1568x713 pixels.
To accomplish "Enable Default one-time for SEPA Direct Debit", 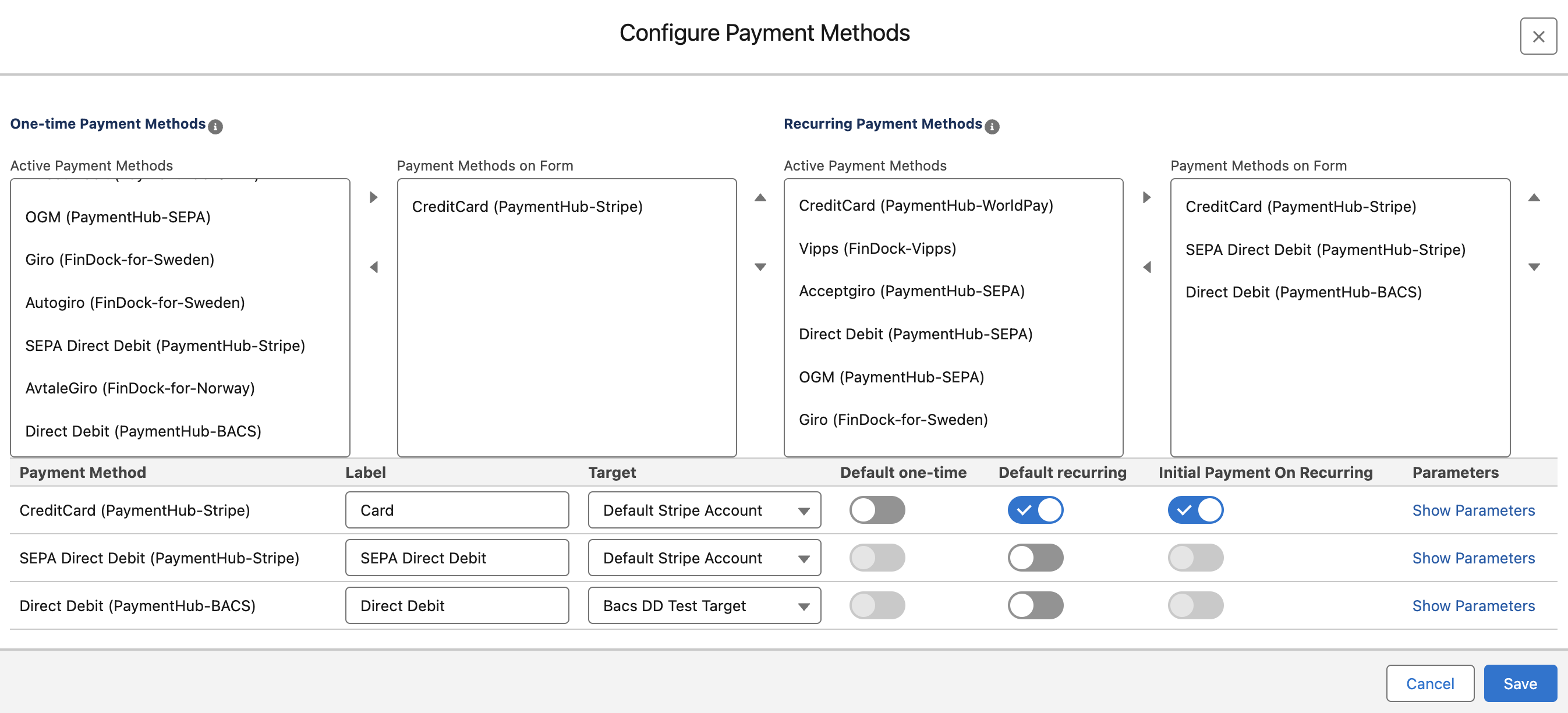I will [x=876, y=557].
